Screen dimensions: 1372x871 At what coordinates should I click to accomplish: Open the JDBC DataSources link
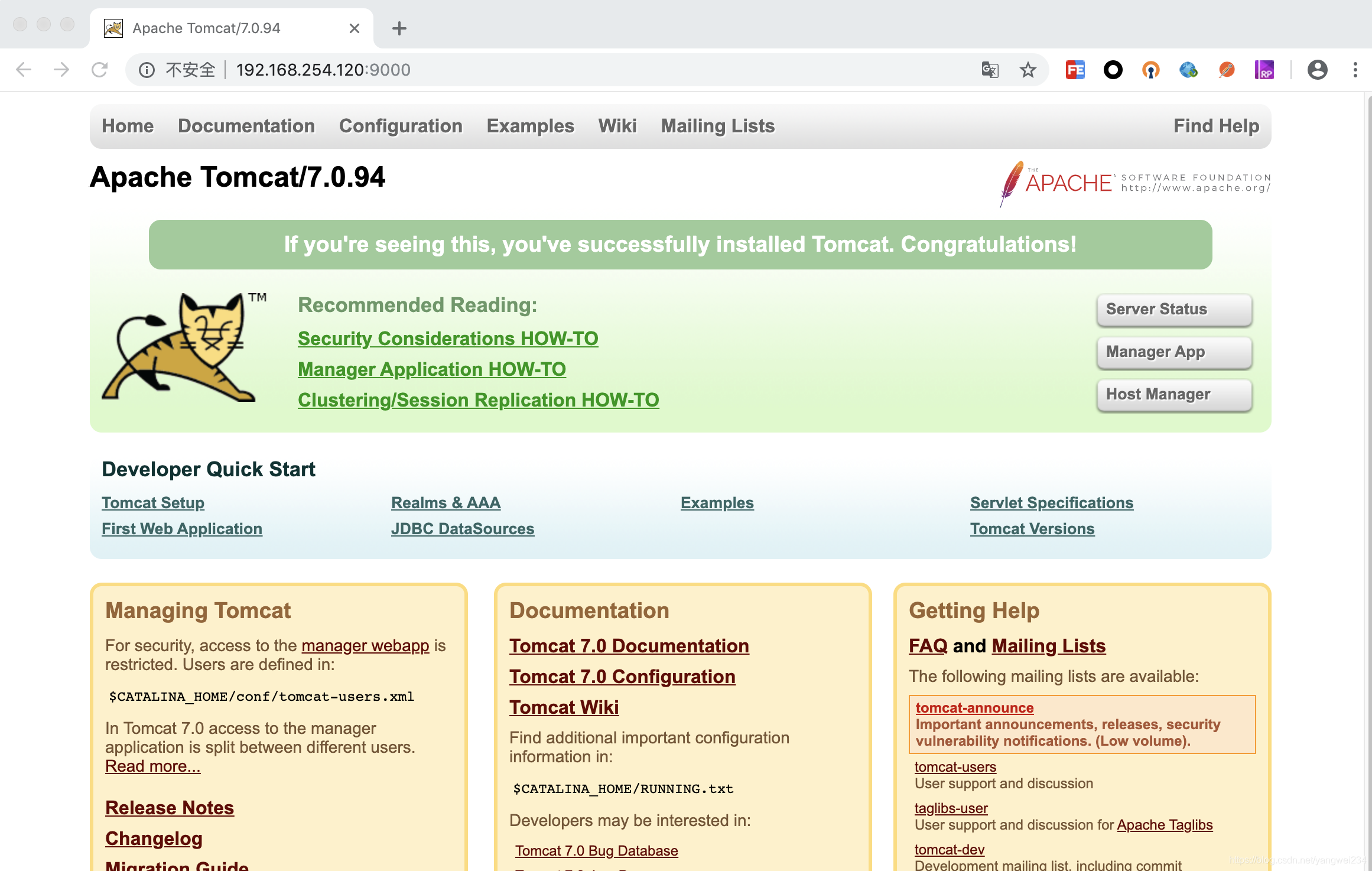point(463,529)
